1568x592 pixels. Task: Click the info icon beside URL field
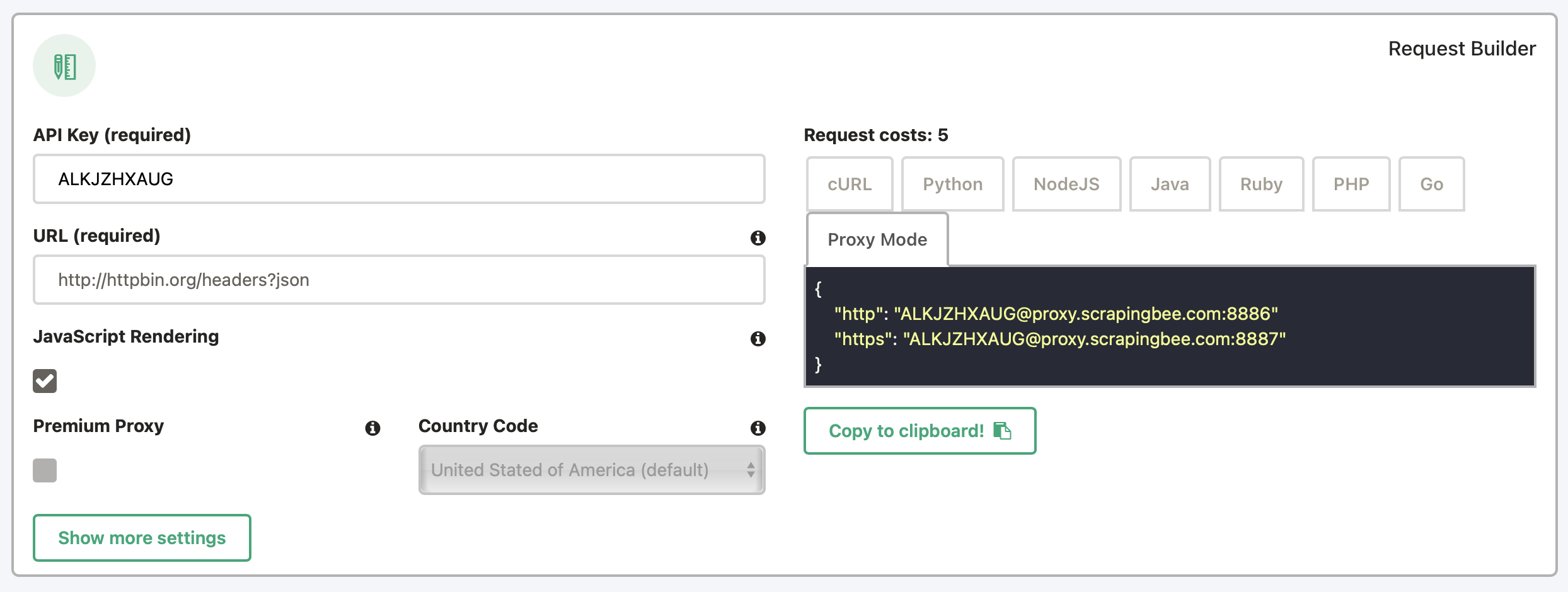[759, 238]
